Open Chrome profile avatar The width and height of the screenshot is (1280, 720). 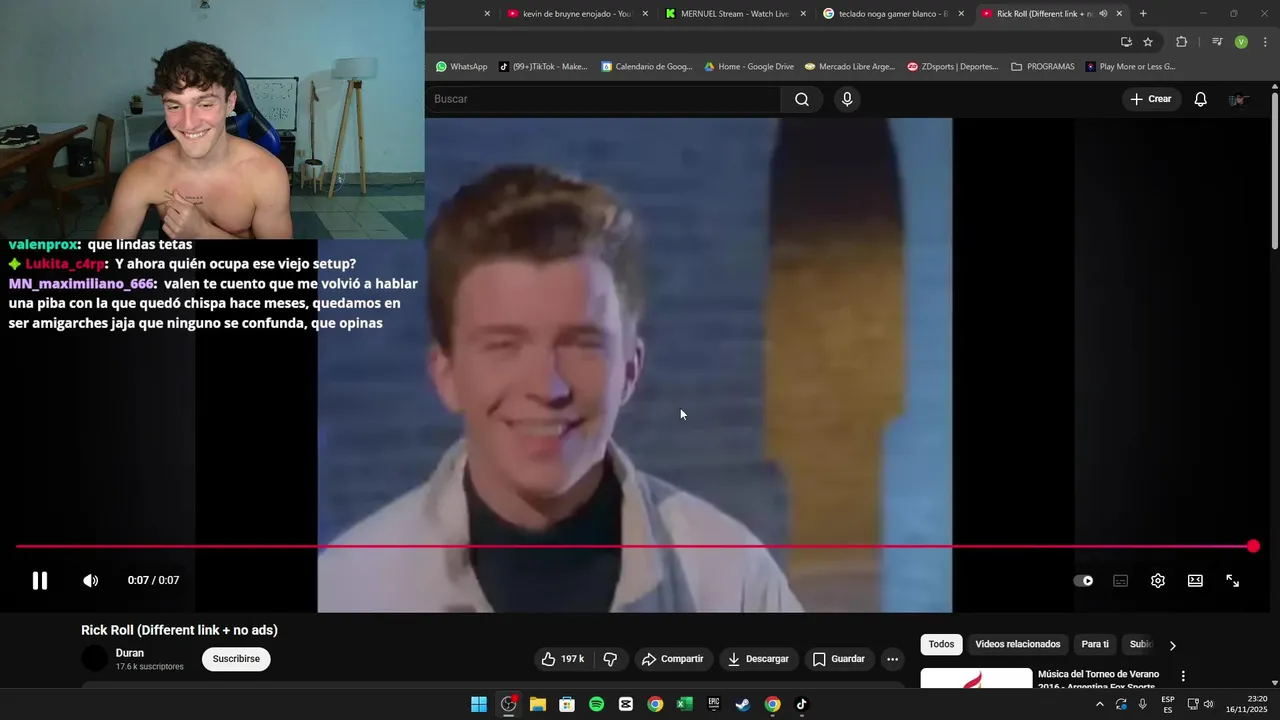tap(1241, 42)
